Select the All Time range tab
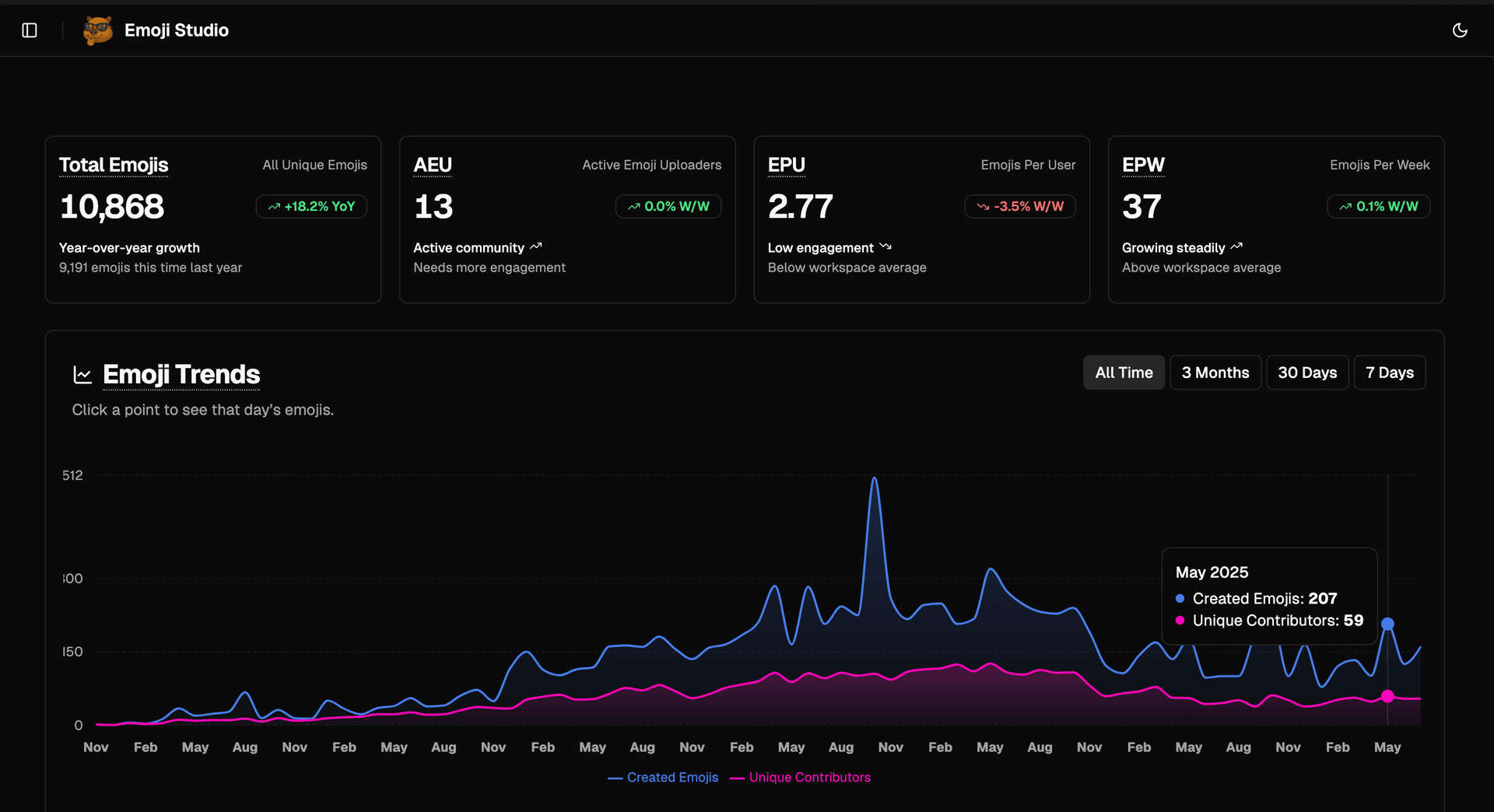Screen dimensions: 1494x812 tap(1124, 373)
